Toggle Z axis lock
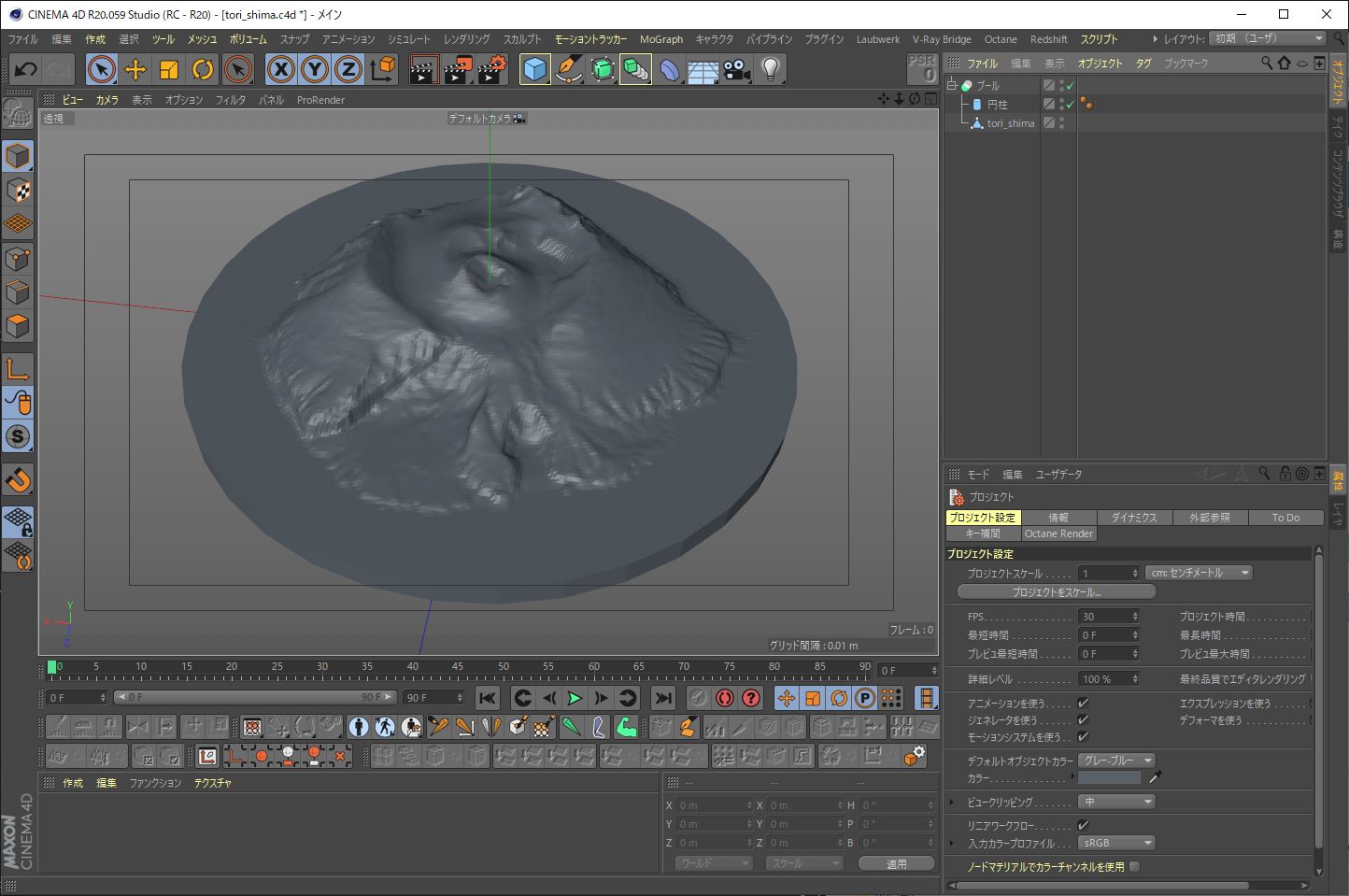This screenshot has height=896, width=1349. coord(348,69)
